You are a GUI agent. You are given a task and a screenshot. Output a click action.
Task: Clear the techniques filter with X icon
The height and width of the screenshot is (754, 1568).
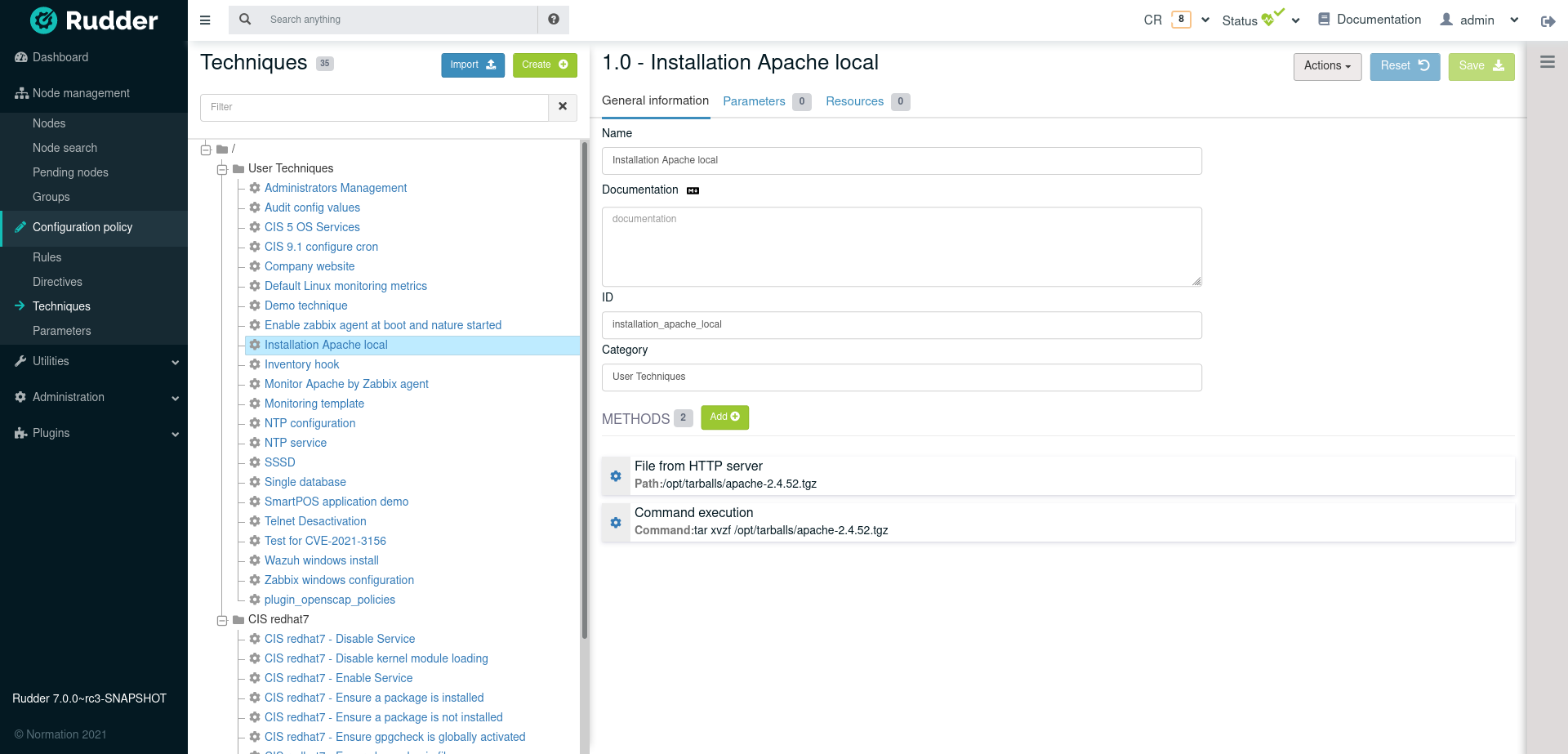click(563, 107)
